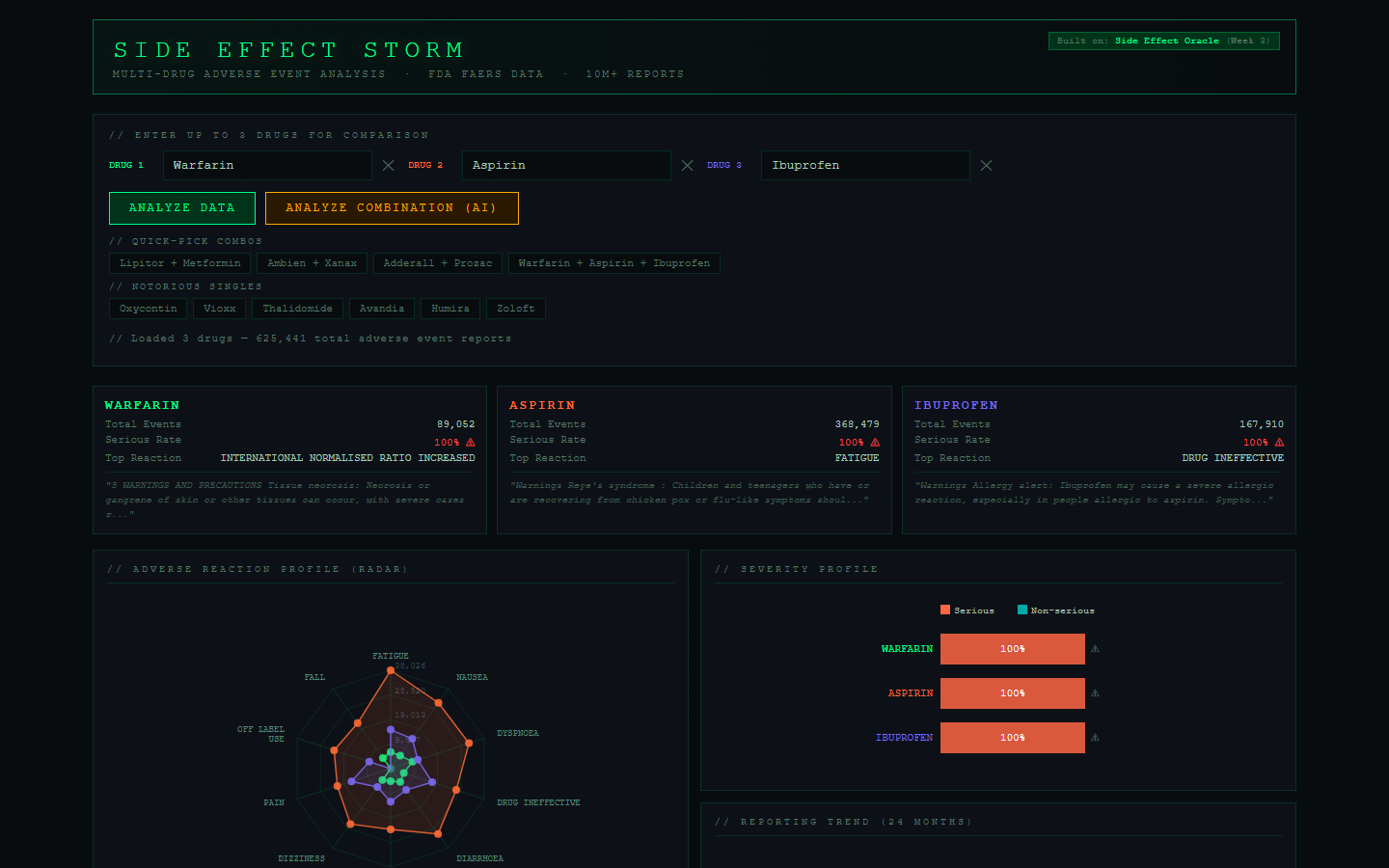
Task: Pick the Lipitor + Metformin combo
Action: 180,263
